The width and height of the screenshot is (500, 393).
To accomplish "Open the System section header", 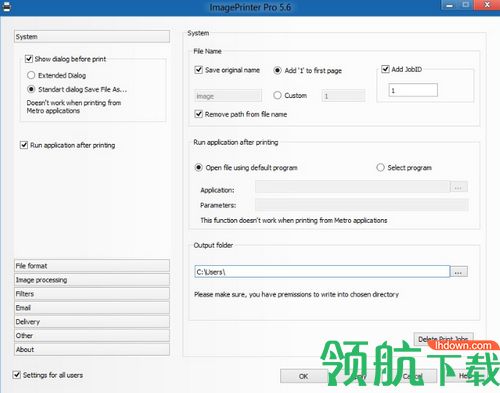I will 92,36.
